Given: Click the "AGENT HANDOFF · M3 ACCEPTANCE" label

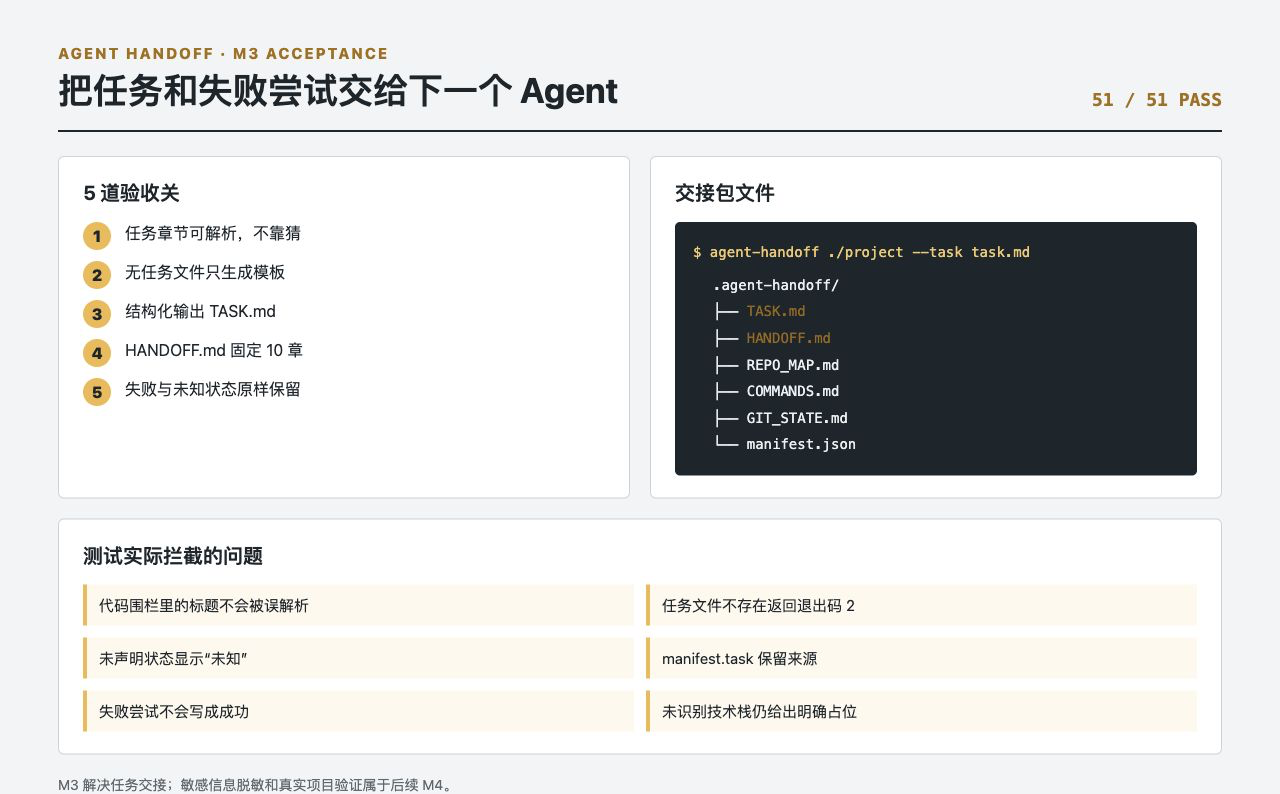Looking at the screenshot, I should (x=223, y=54).
